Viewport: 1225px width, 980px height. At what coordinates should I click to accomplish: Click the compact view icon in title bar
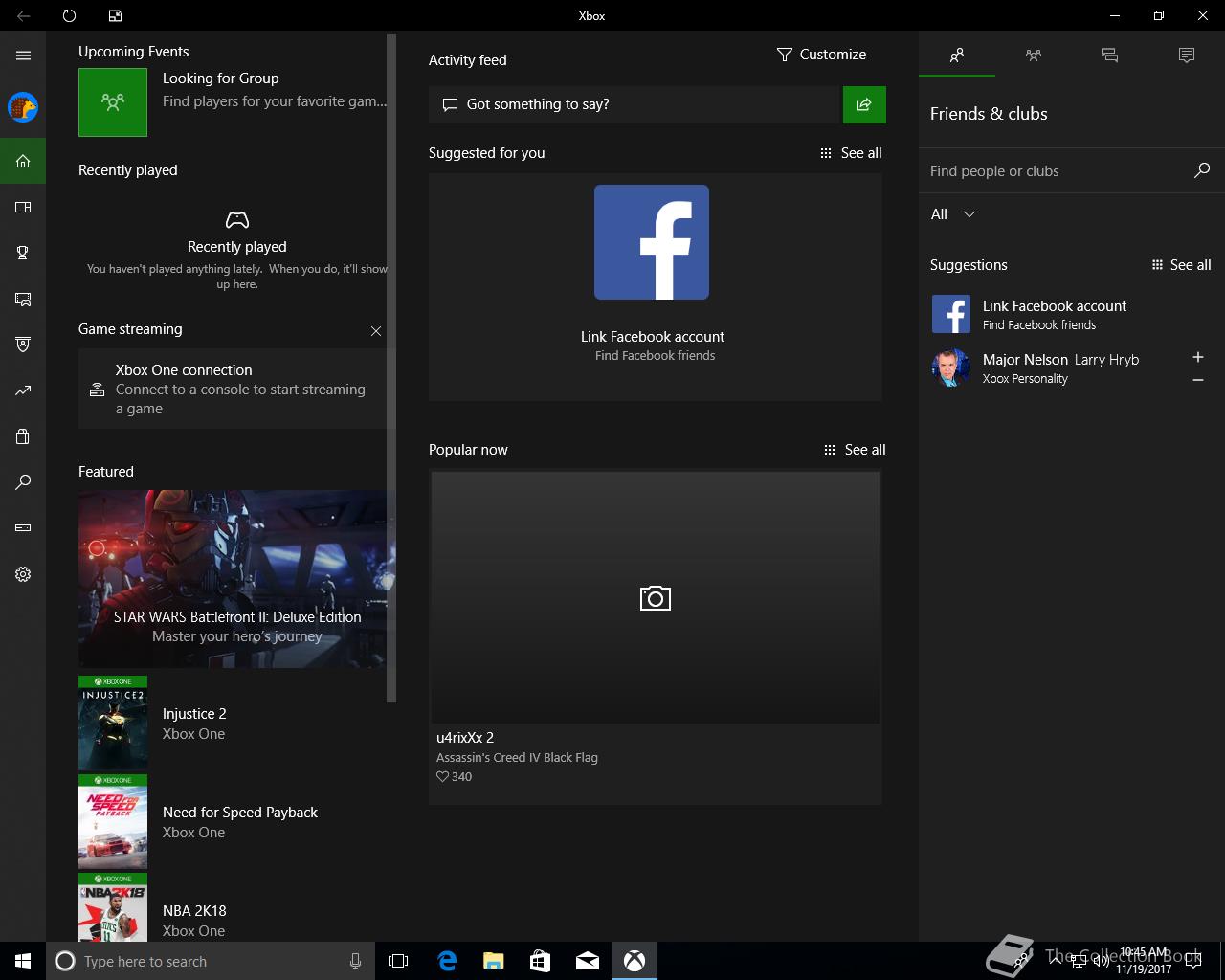point(115,15)
